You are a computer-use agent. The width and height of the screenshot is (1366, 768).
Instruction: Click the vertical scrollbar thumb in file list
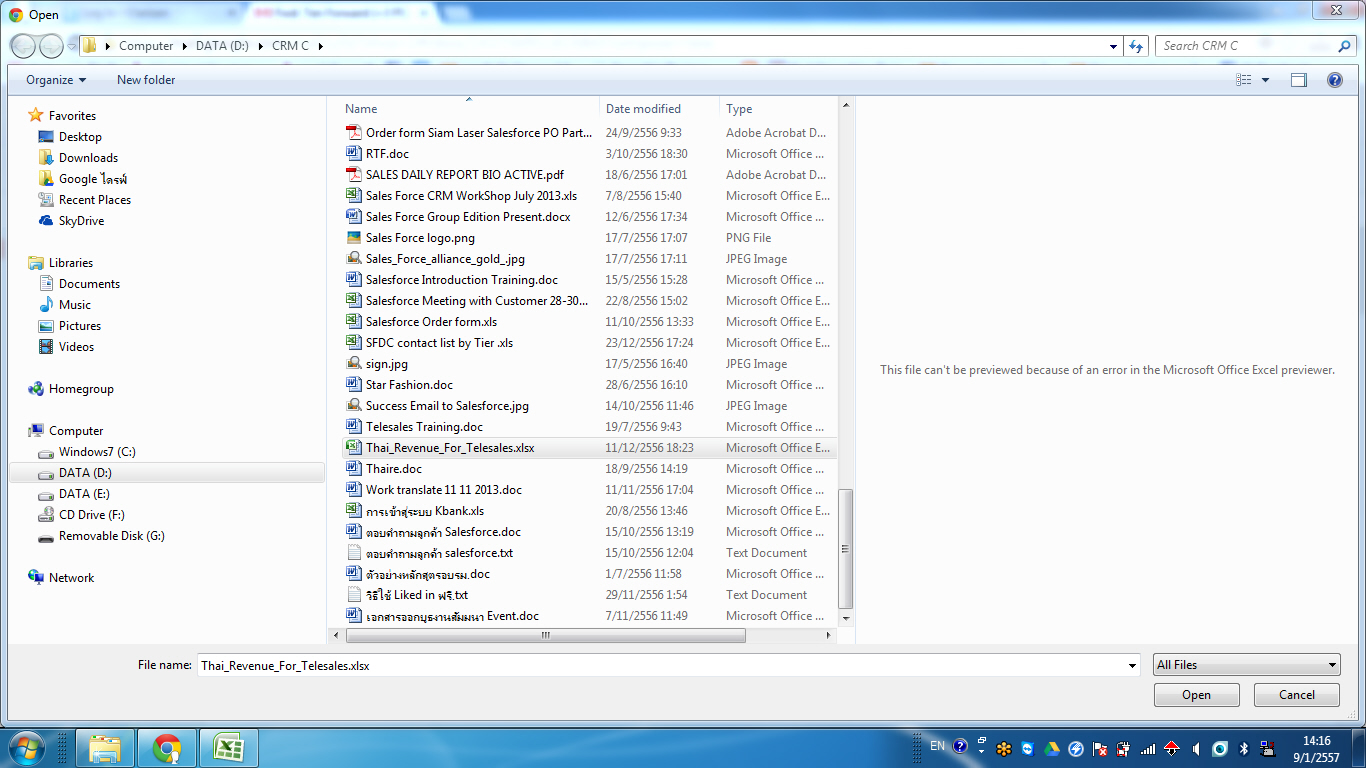(846, 548)
